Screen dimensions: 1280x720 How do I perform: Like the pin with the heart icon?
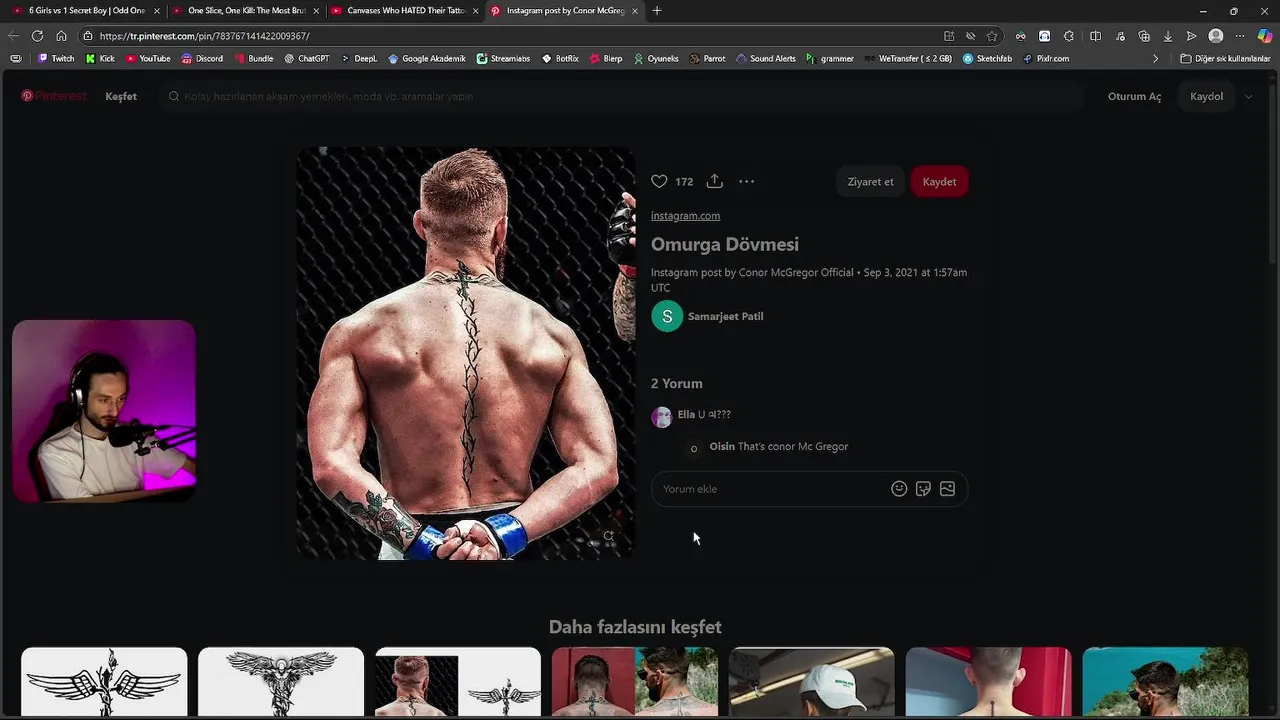pyautogui.click(x=659, y=181)
